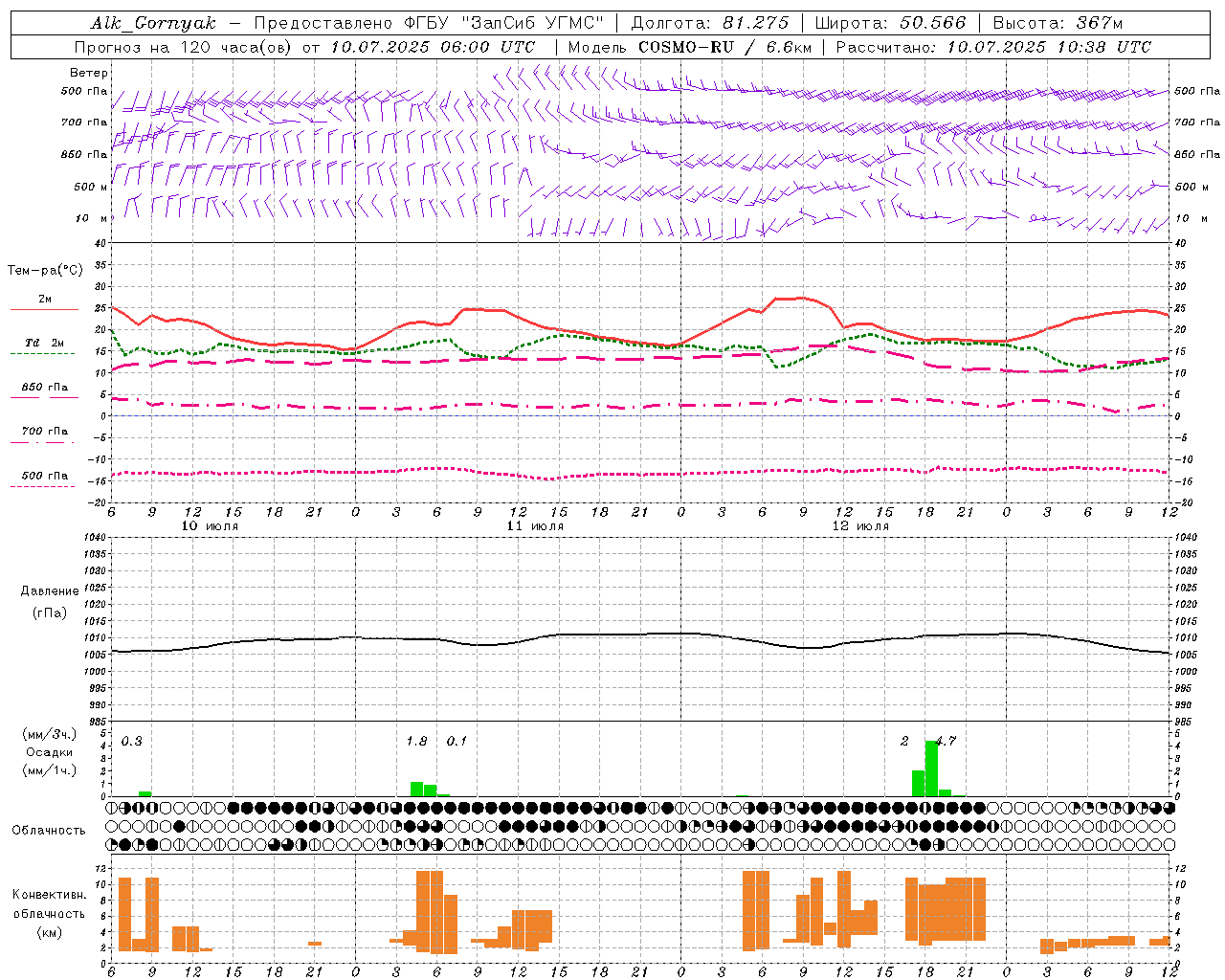
Task: Click the '(мм/1ч.)' precipitation unit label
Action: point(49,770)
